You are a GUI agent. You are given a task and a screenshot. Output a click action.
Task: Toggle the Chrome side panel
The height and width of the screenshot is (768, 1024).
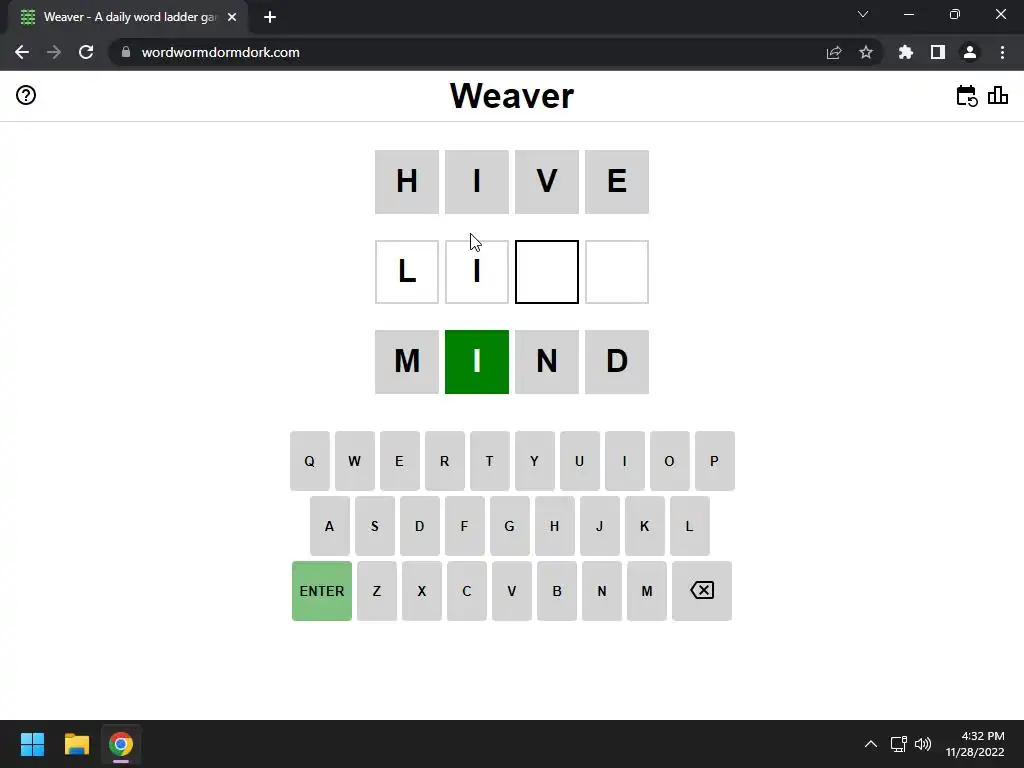[x=938, y=52]
